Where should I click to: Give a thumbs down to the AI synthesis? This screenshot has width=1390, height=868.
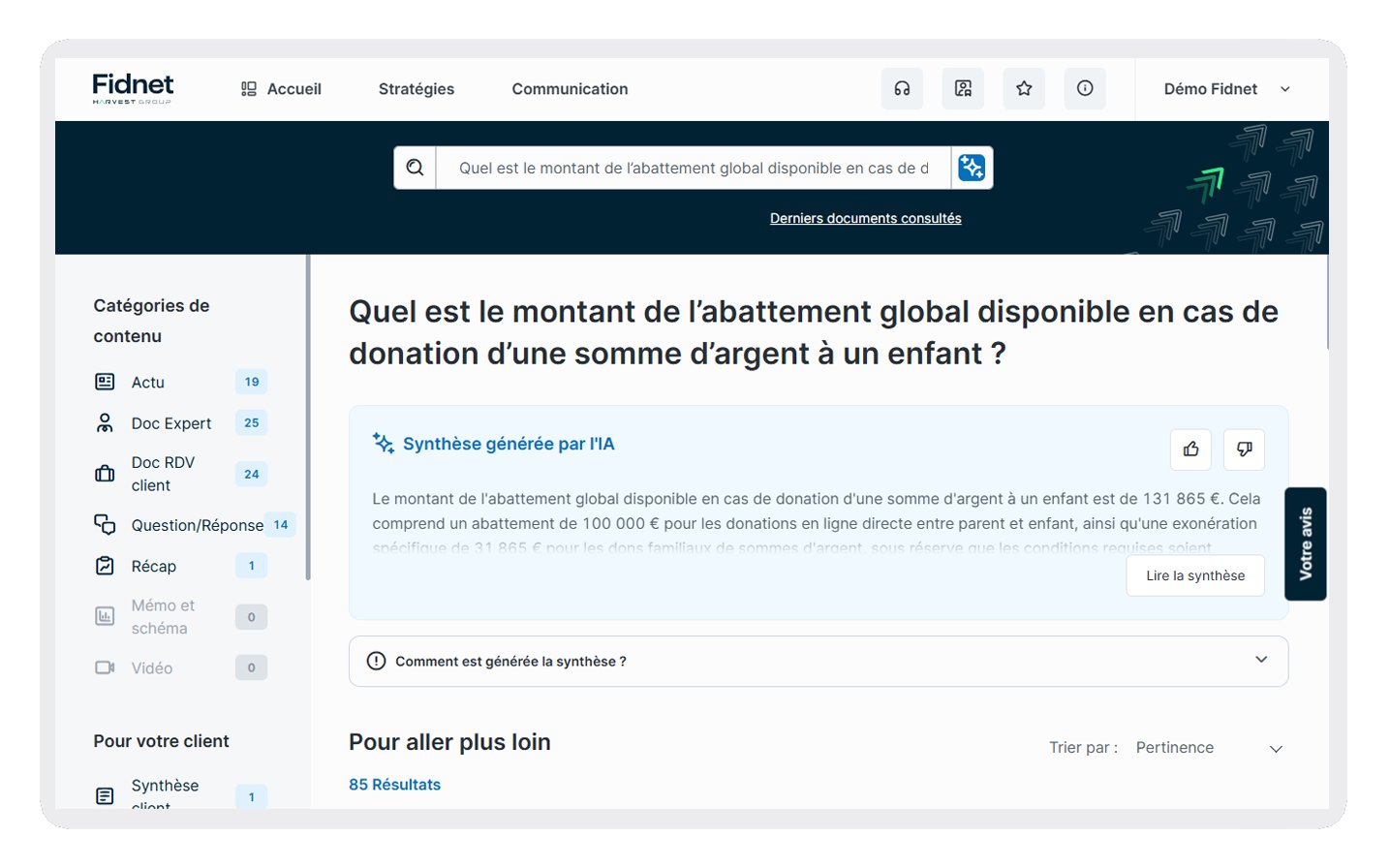click(1244, 449)
